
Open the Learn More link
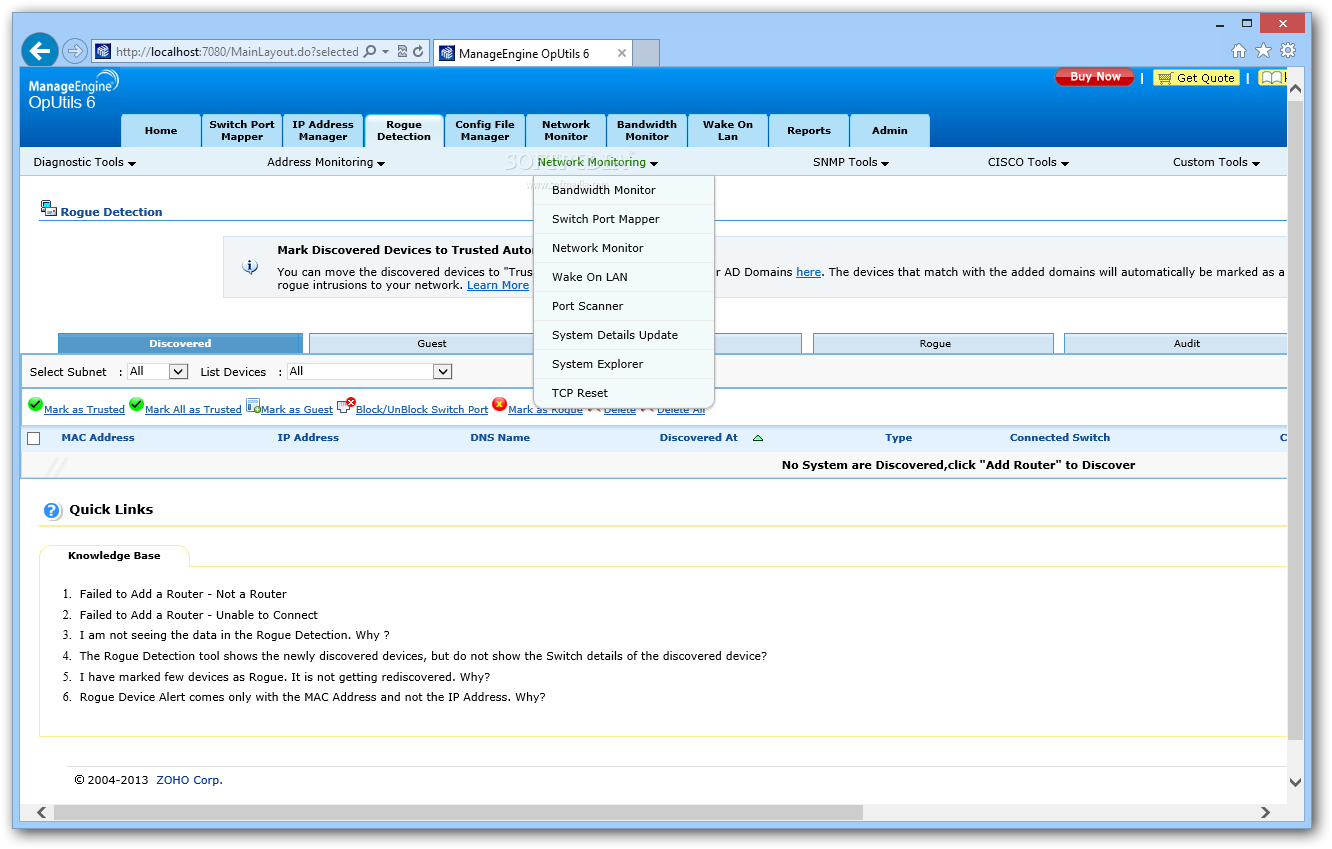[498, 286]
